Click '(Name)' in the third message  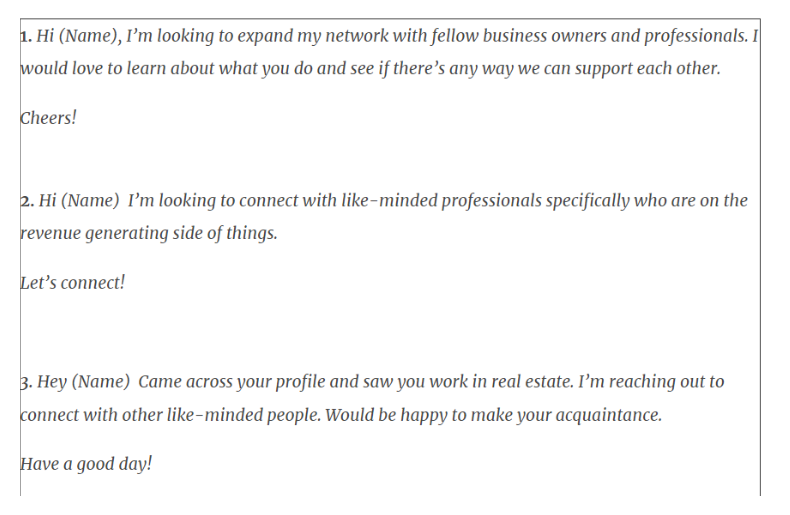(101, 382)
